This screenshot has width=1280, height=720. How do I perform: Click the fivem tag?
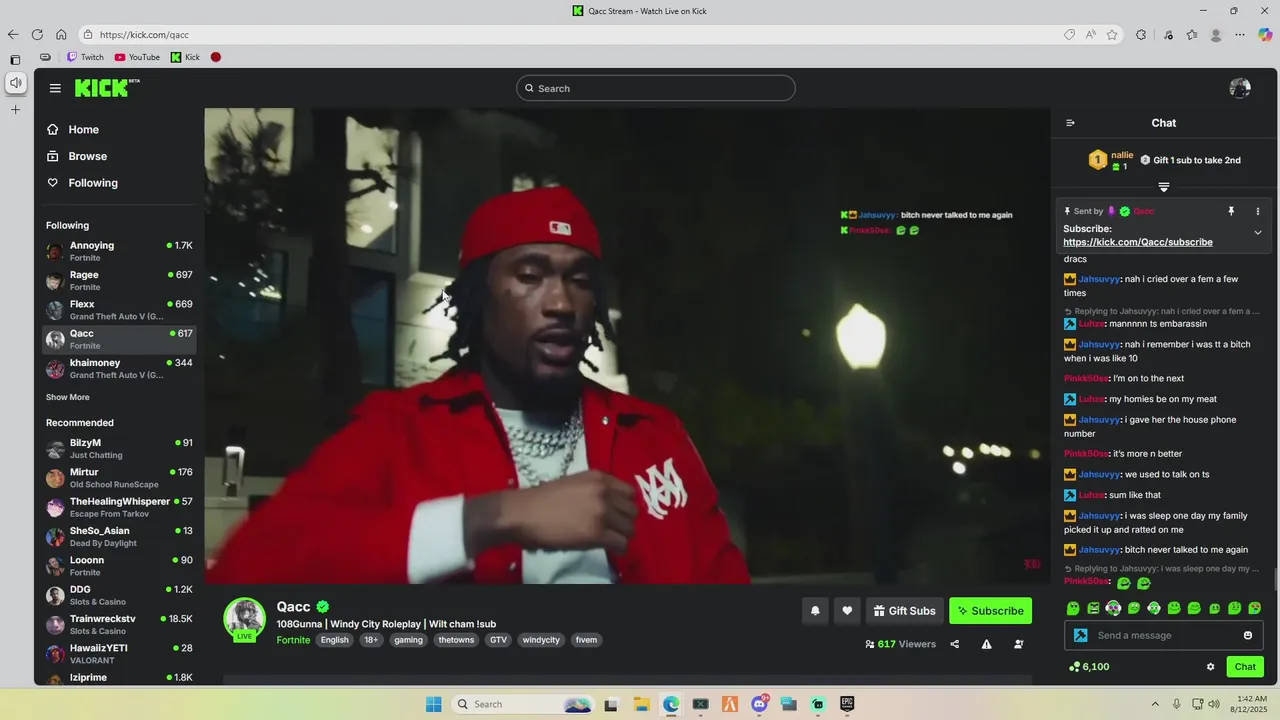[x=586, y=640]
